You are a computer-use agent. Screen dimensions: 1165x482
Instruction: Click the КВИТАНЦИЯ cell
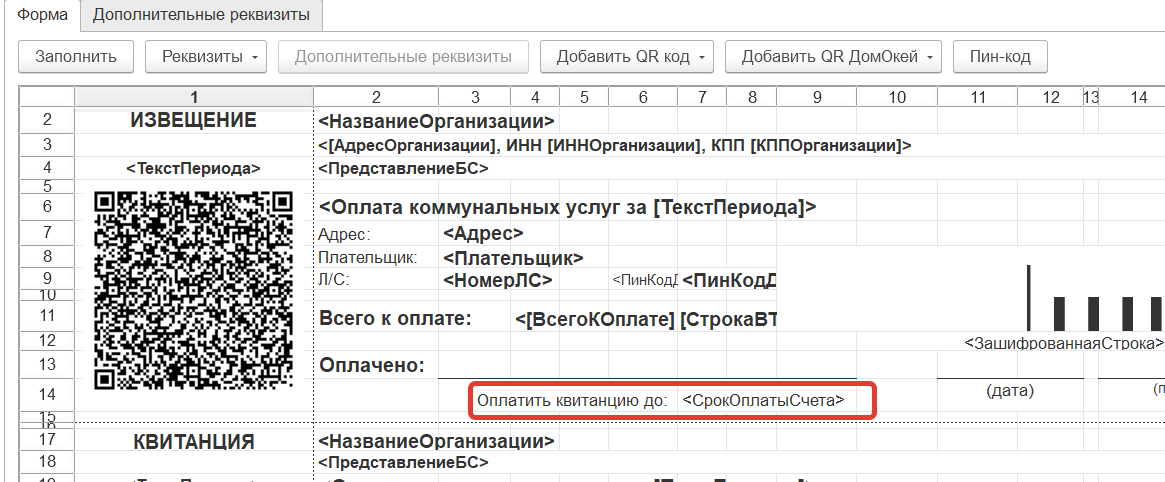pos(194,441)
